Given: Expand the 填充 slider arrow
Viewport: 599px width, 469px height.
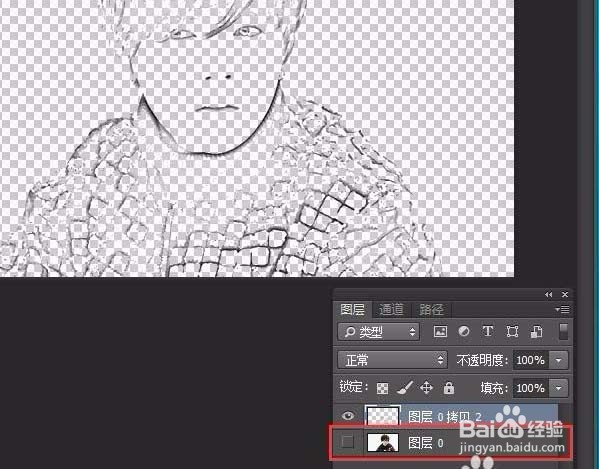Looking at the screenshot, I should tap(559, 388).
